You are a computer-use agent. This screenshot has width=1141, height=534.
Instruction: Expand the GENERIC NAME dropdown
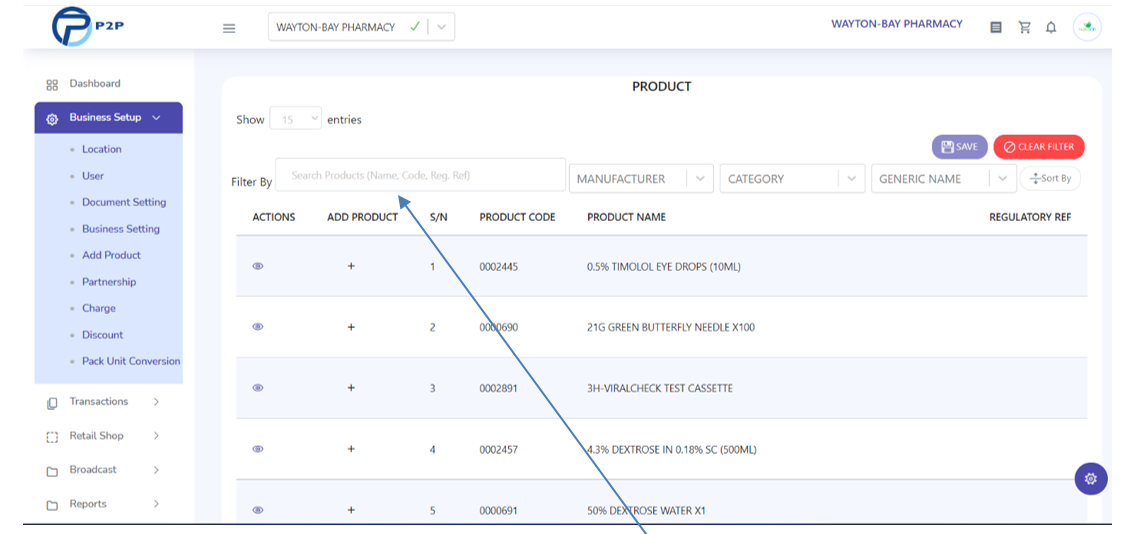click(944, 178)
